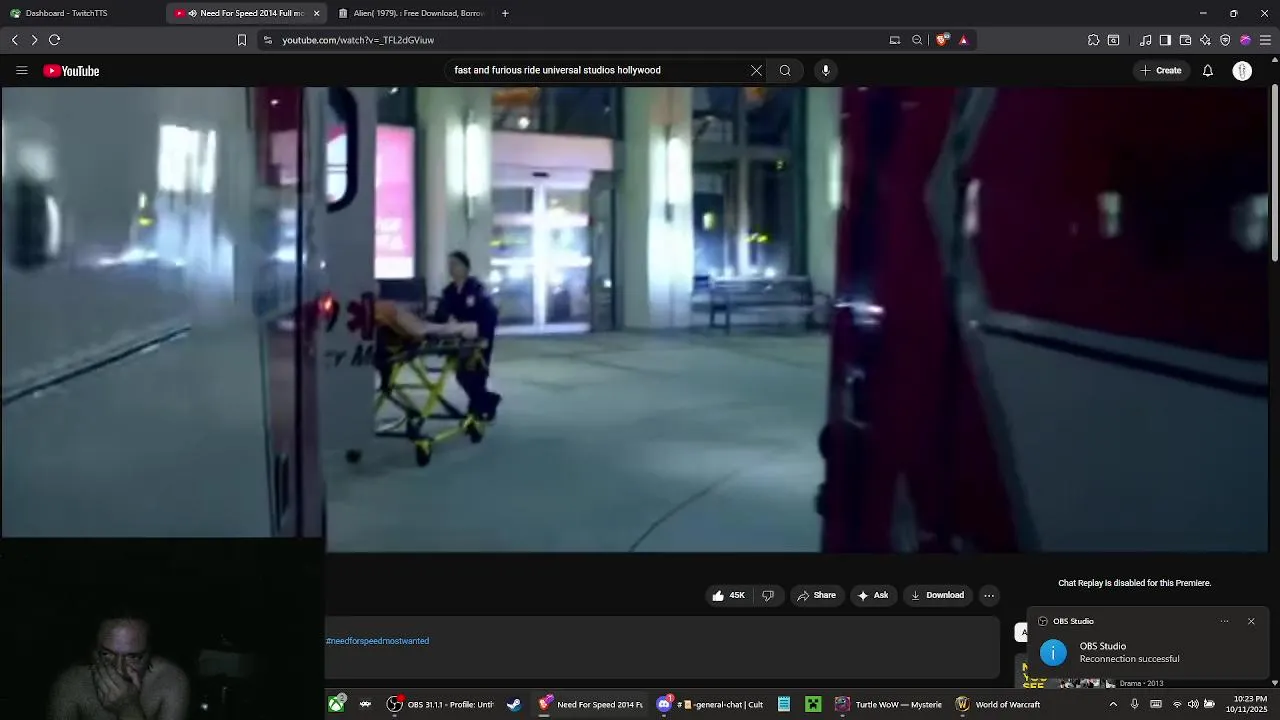Bookmark this page with the bookmark icon

pos(241,40)
